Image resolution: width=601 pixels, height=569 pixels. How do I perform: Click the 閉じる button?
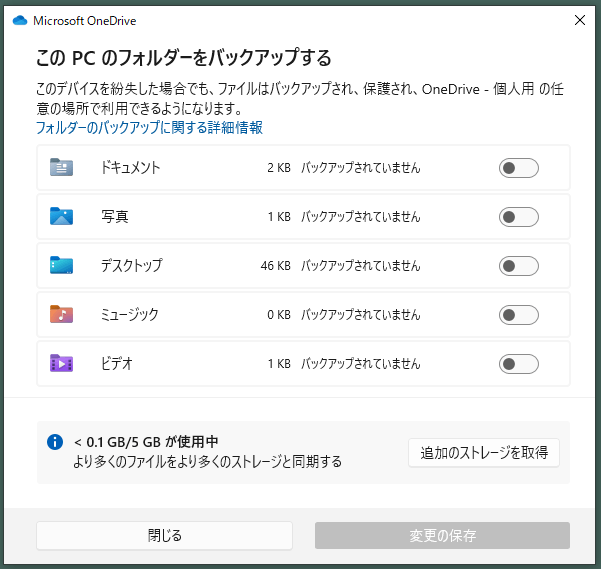[164, 535]
